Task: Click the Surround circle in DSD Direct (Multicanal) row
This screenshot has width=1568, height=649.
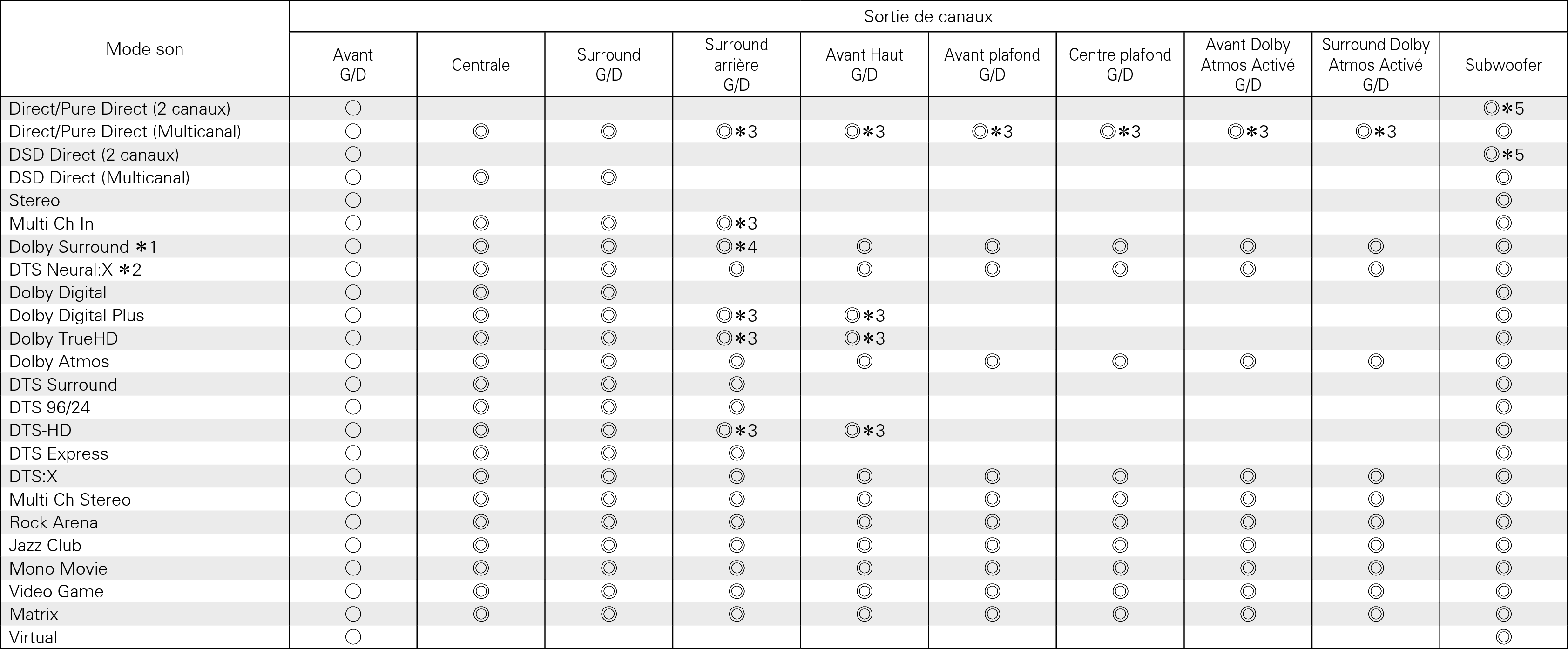Action: point(608,178)
